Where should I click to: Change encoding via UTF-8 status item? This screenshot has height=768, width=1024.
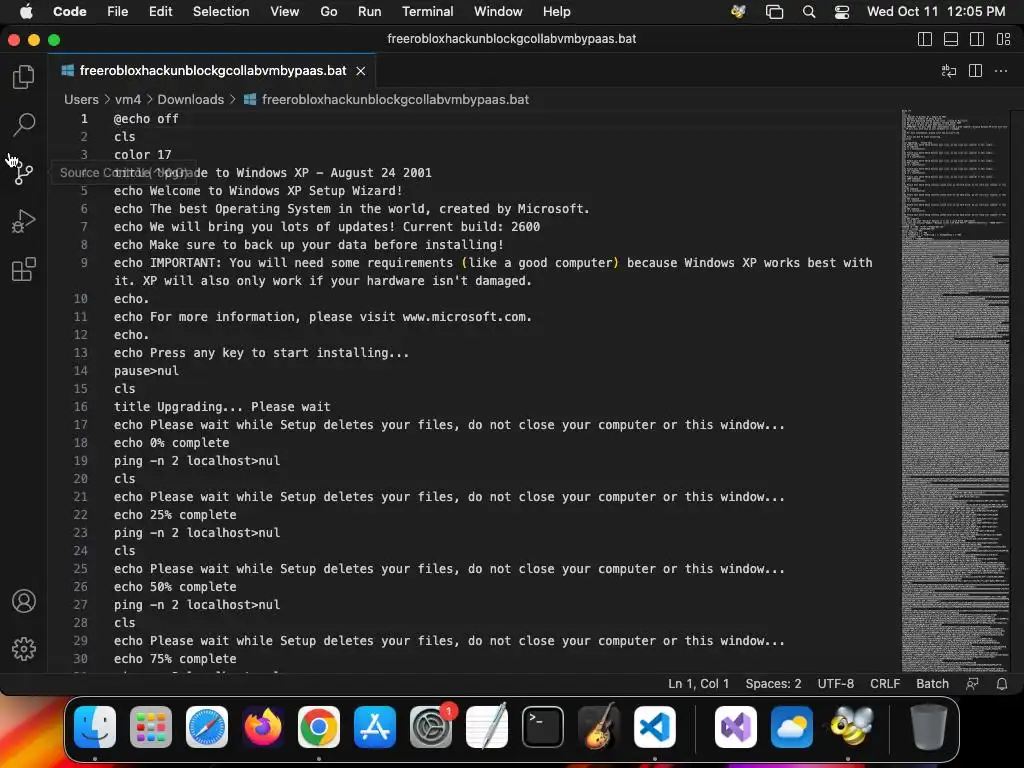tap(835, 684)
